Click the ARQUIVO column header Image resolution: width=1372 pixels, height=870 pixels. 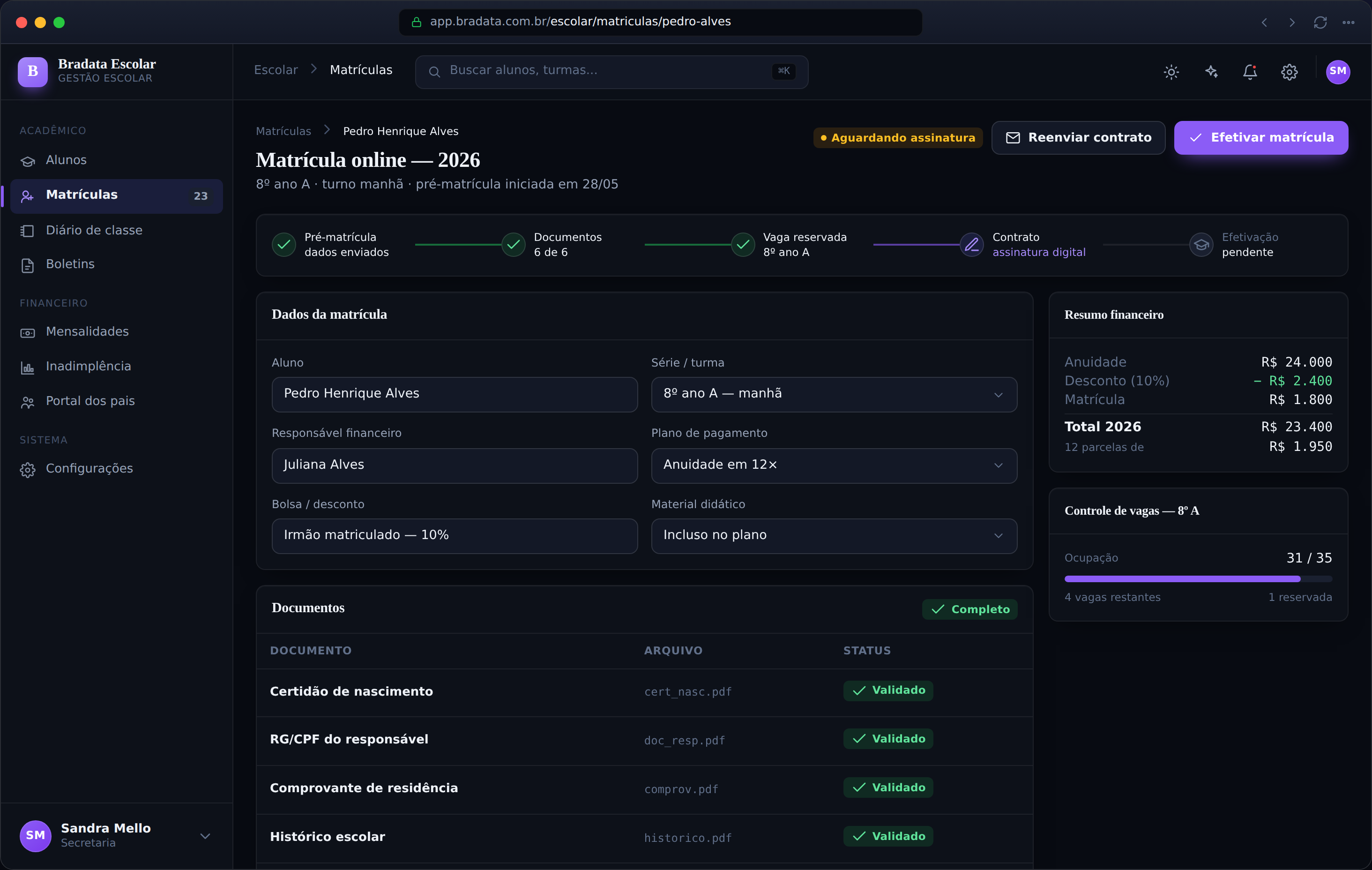tap(673, 651)
